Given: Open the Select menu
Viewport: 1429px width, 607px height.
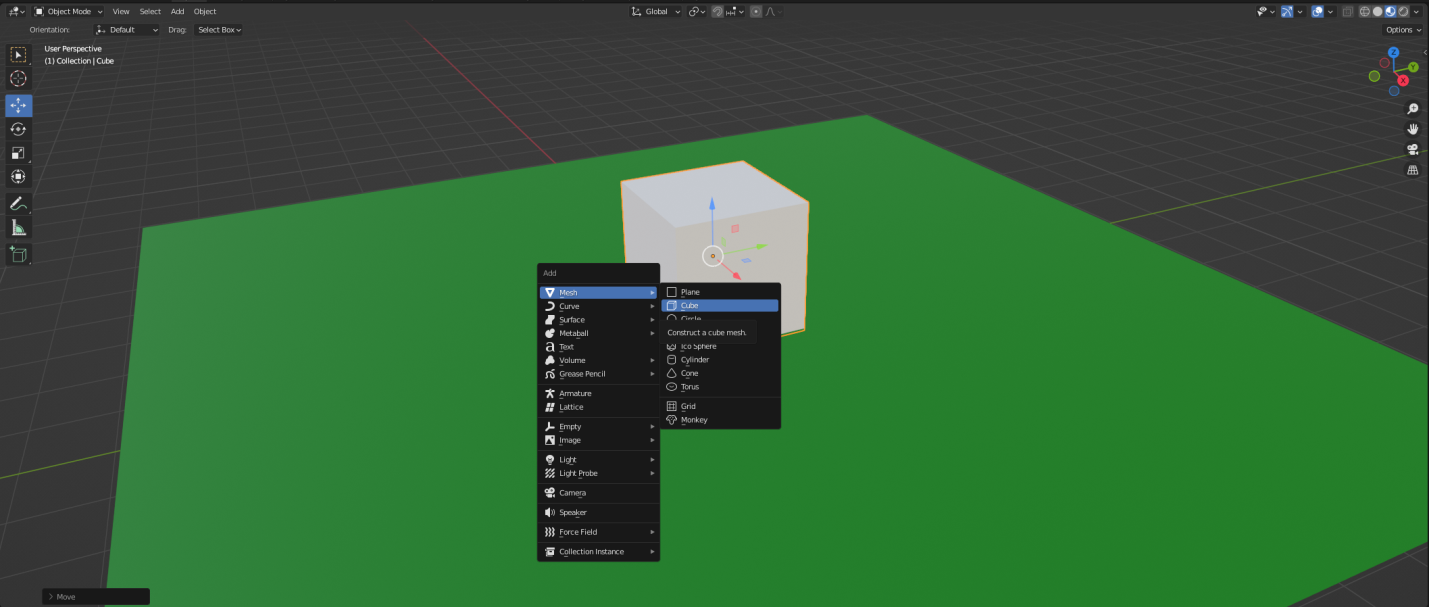Looking at the screenshot, I should click(x=150, y=12).
